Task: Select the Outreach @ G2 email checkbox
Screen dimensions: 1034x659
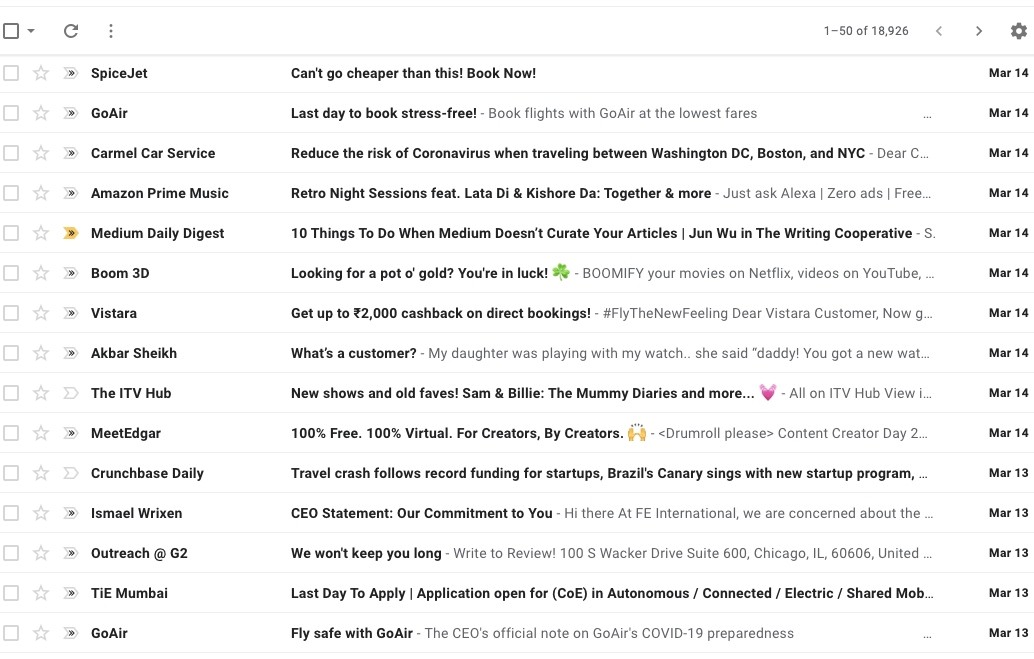Action: click(x=11, y=553)
